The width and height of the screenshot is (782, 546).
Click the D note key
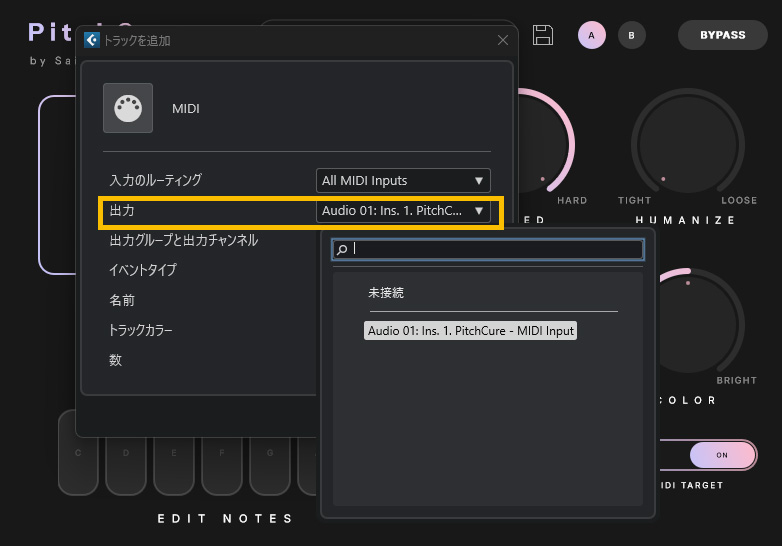[x=126, y=465]
